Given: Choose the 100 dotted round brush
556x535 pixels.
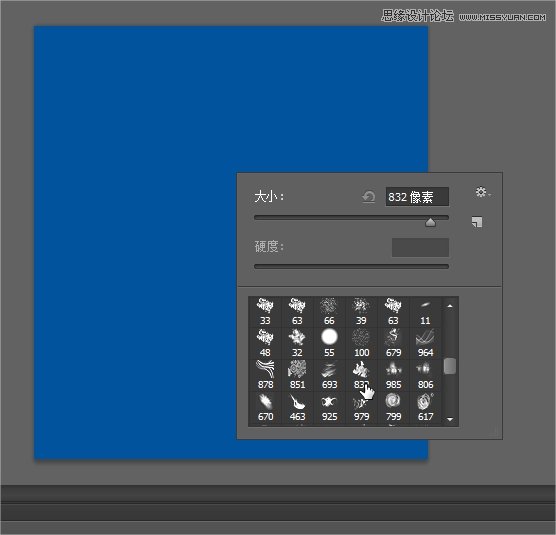Looking at the screenshot, I should [361, 344].
